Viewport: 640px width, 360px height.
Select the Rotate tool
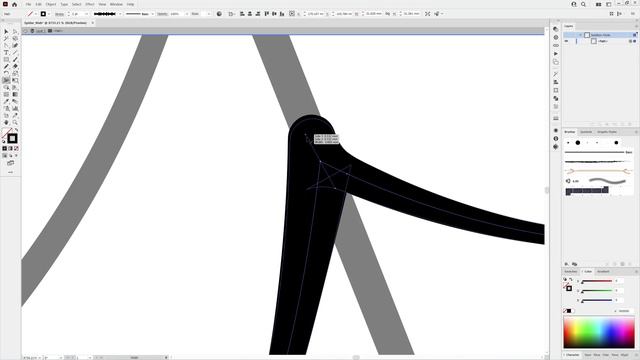coord(6,73)
